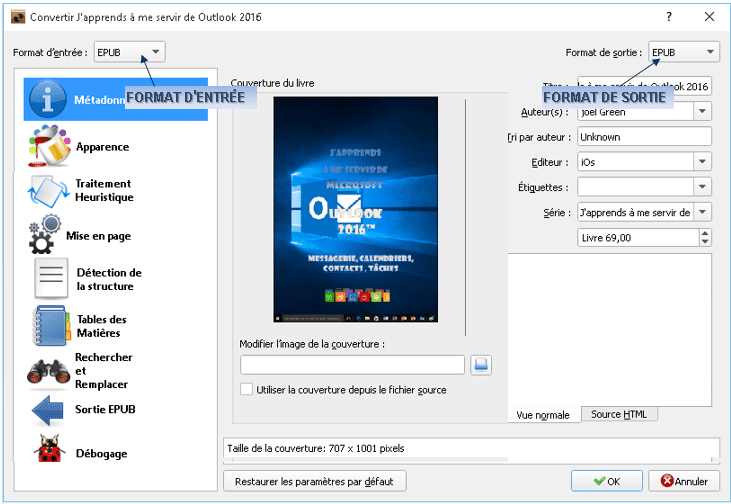Expand the Étiquettes combo box arrow
This screenshot has width=731, height=504.
(x=702, y=187)
